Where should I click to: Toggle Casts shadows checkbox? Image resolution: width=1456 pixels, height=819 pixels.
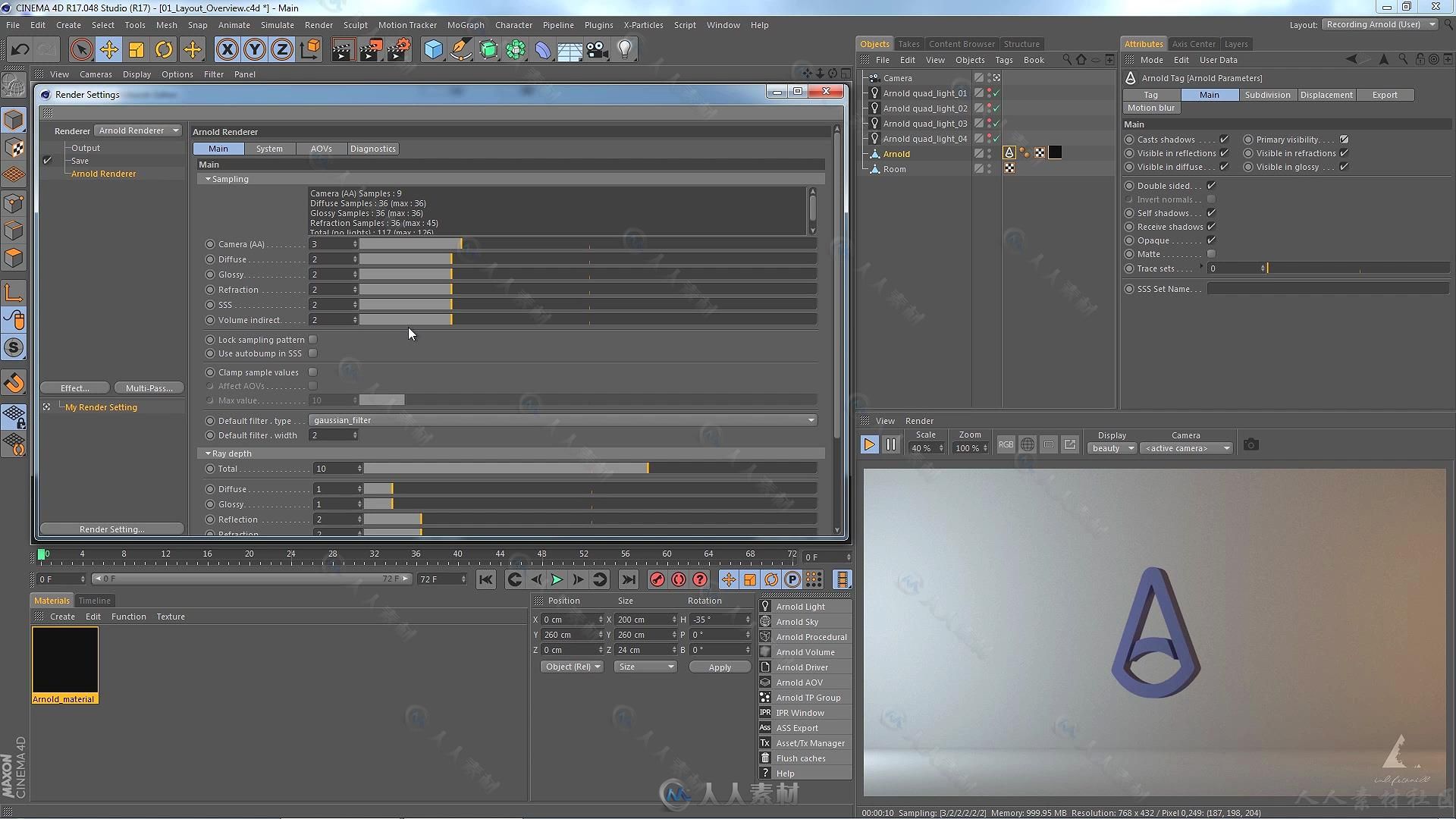(1224, 140)
